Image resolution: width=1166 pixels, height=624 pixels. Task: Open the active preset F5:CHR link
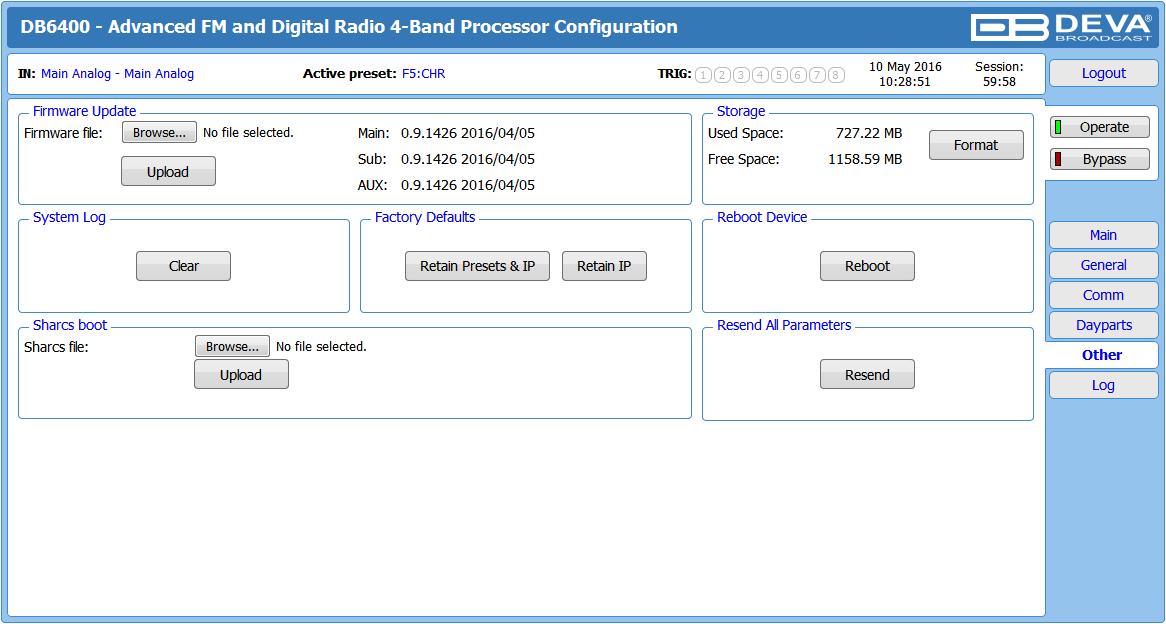pos(423,74)
